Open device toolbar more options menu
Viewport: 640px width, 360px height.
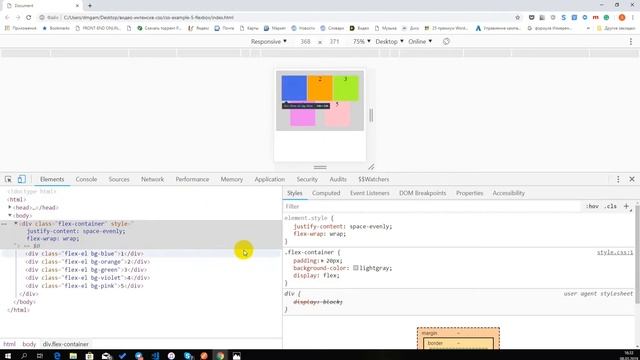631,42
